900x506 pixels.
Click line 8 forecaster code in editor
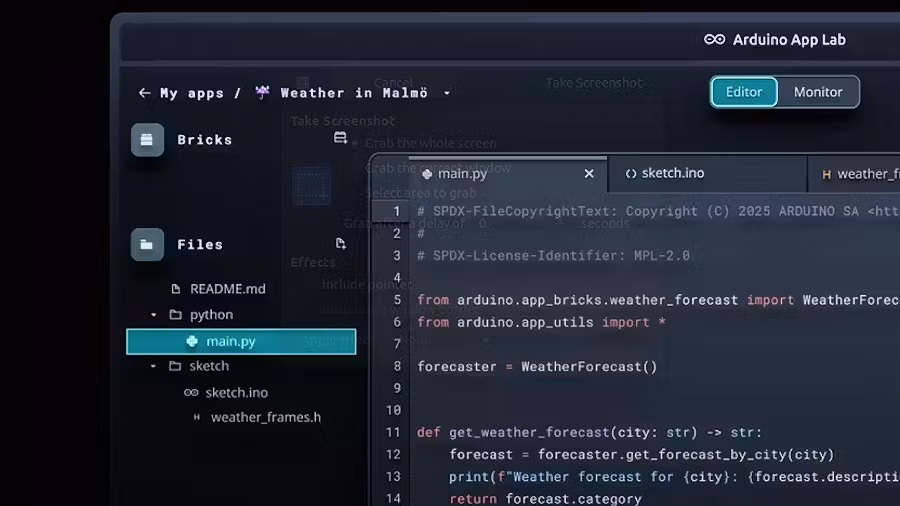537,367
